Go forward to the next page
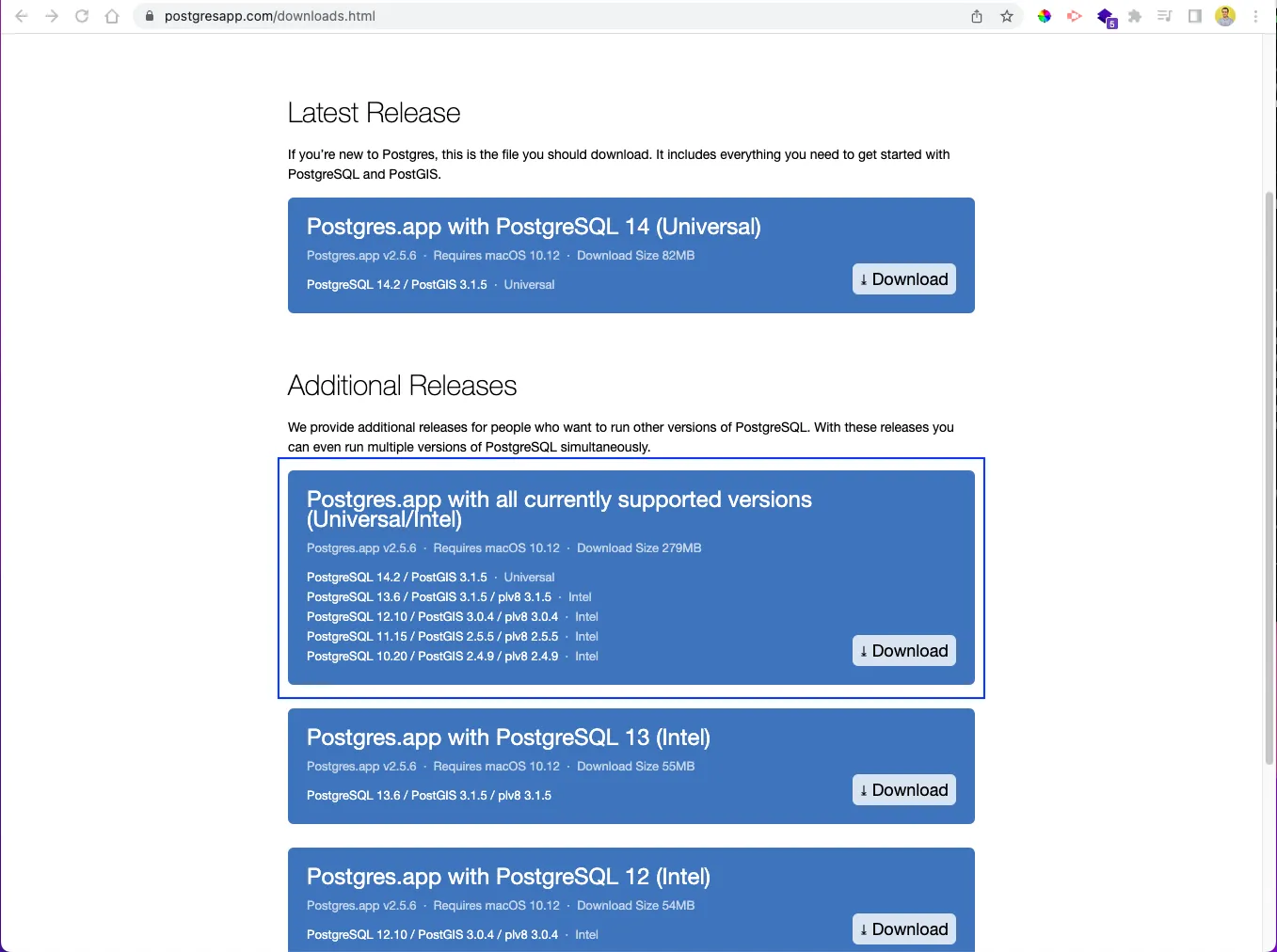 pos(52,16)
